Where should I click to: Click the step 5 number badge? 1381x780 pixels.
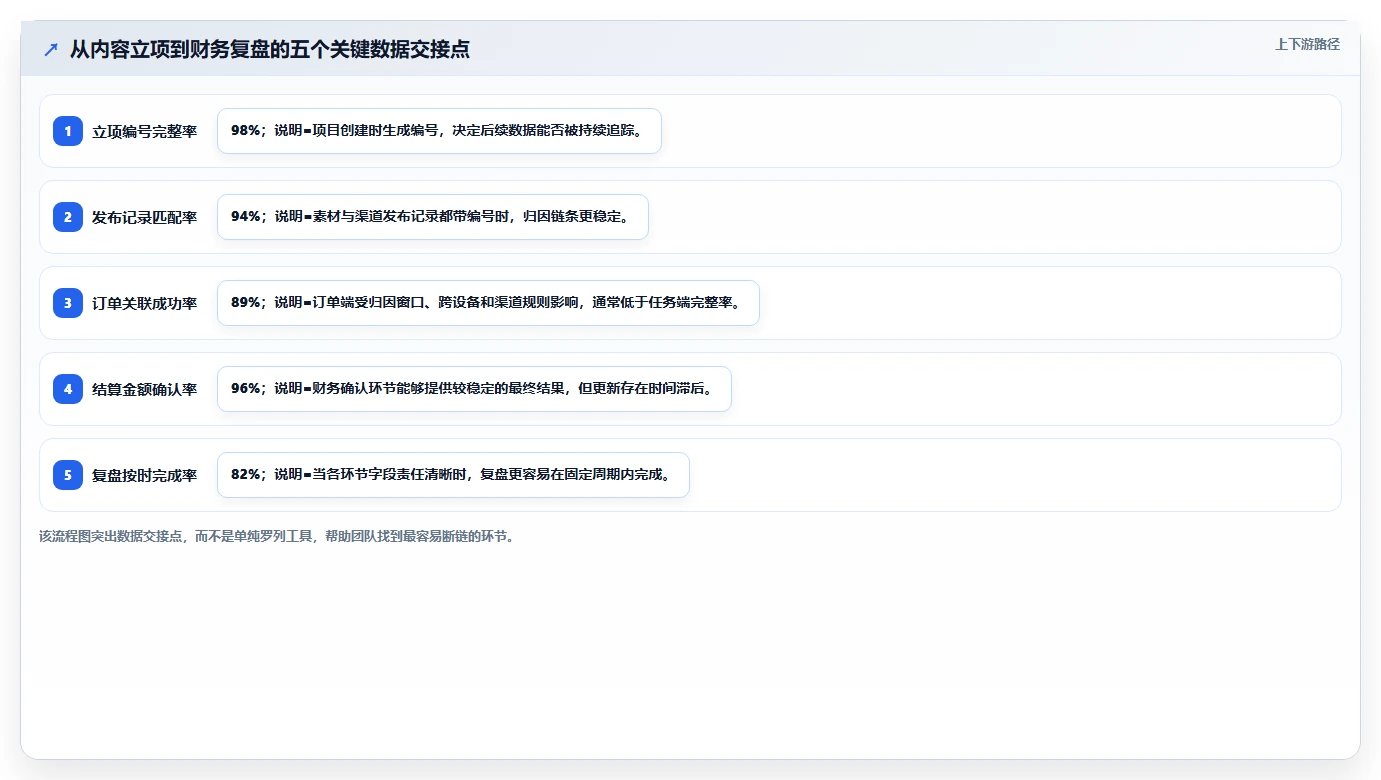(68, 475)
